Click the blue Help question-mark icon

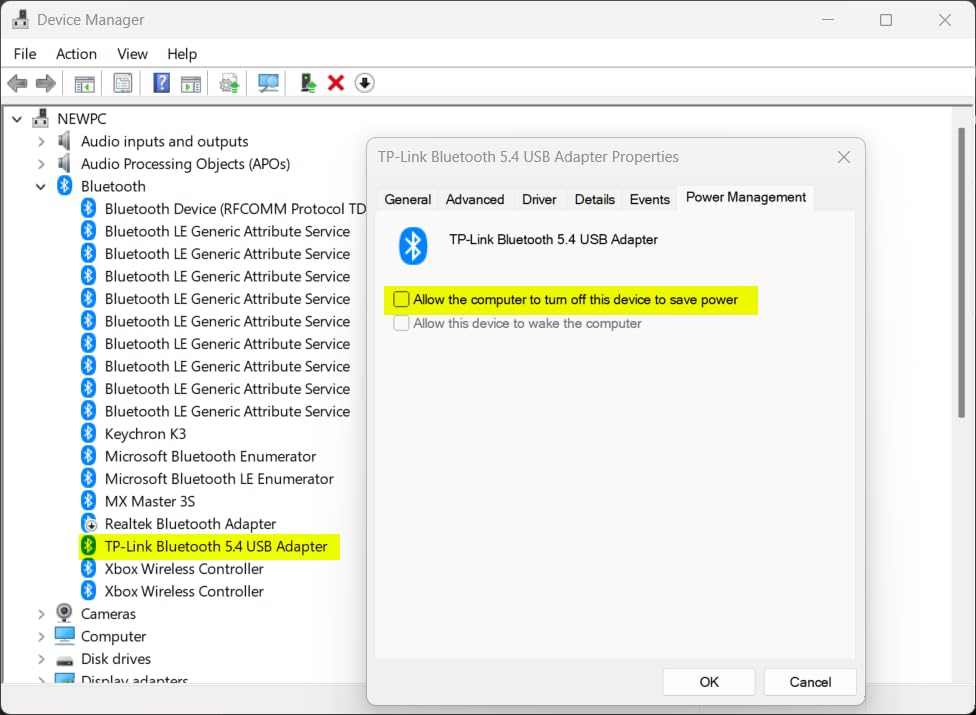[x=161, y=83]
